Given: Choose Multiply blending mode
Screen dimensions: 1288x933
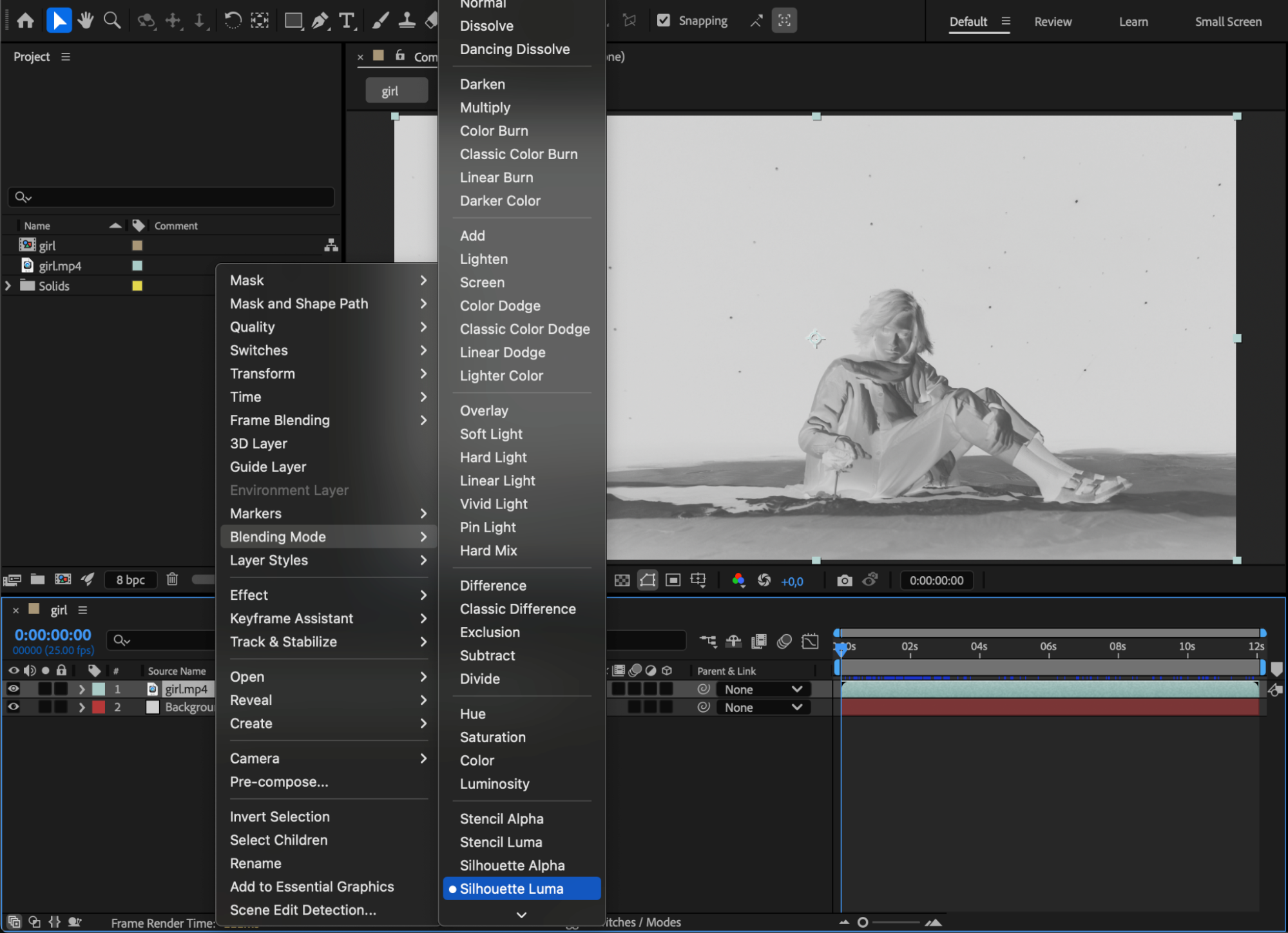Looking at the screenshot, I should click(485, 108).
